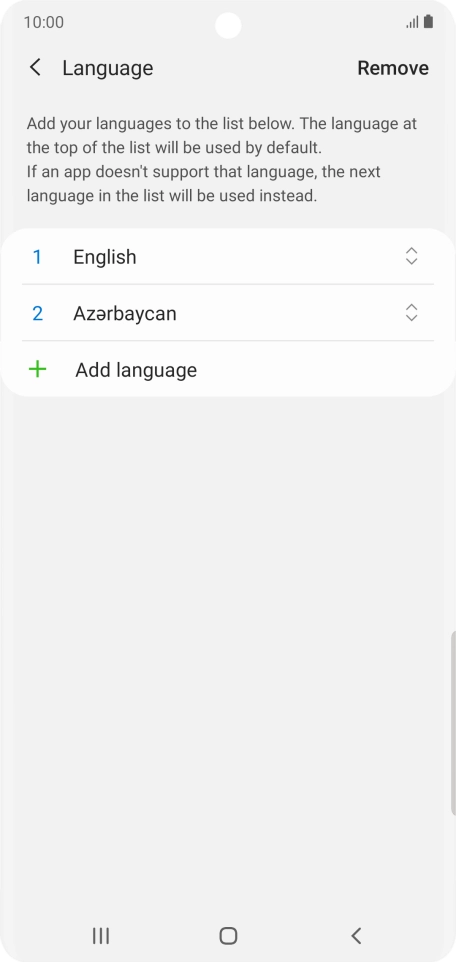Tap the battery icon in status bar
This screenshot has width=456, height=962.
tap(428, 22)
